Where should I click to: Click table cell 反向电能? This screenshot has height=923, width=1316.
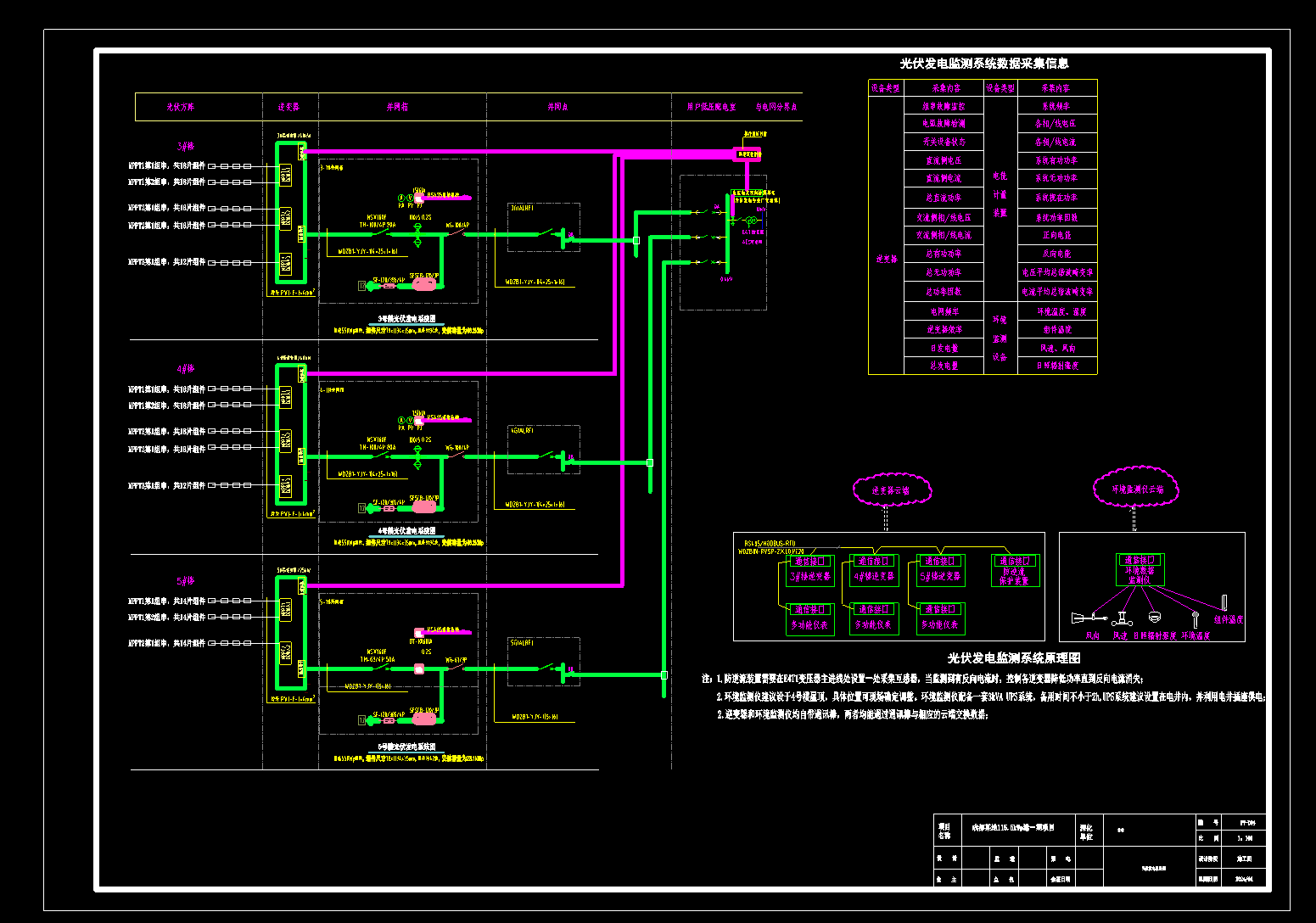pyautogui.click(x=1056, y=254)
